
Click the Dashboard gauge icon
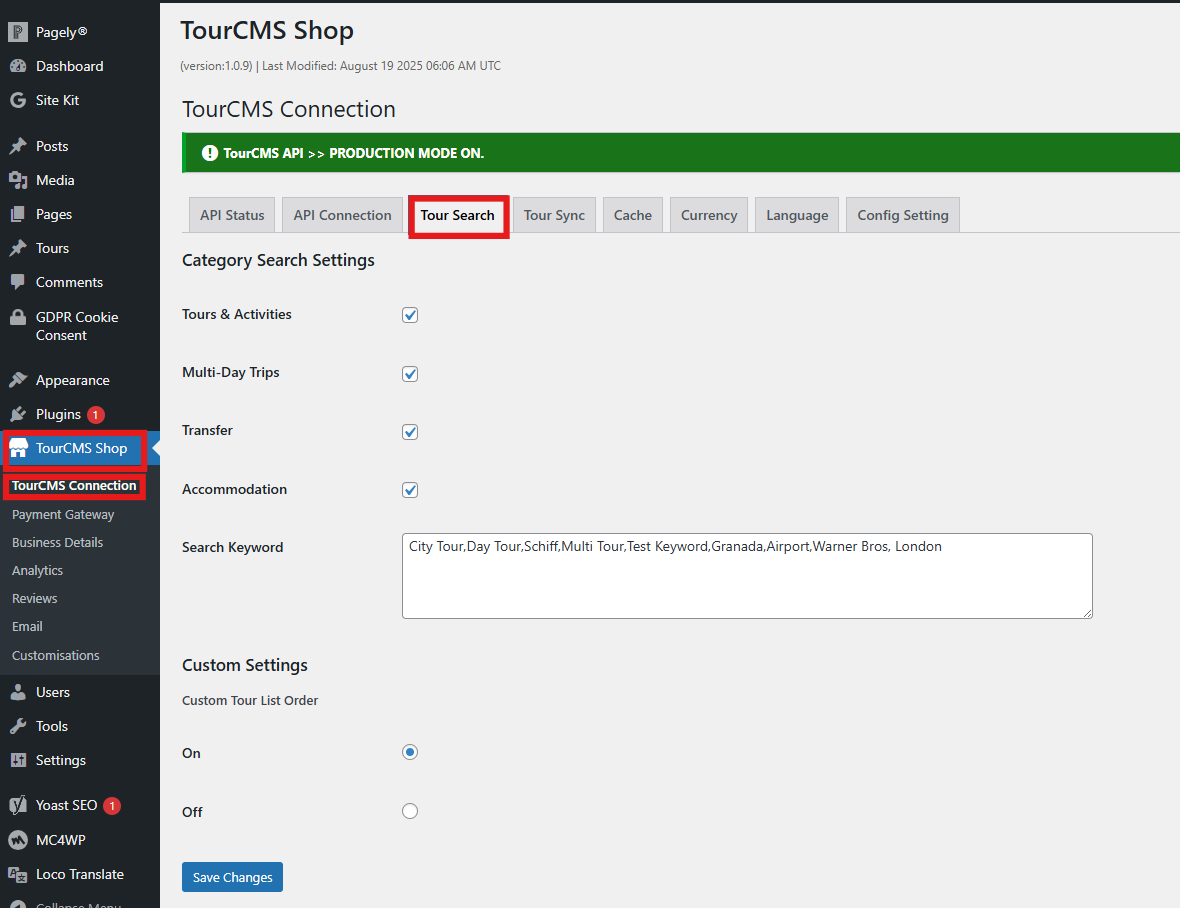[x=18, y=66]
